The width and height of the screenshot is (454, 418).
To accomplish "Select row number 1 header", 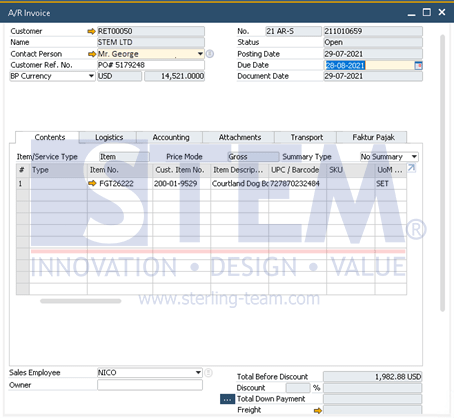I will (x=23, y=184).
